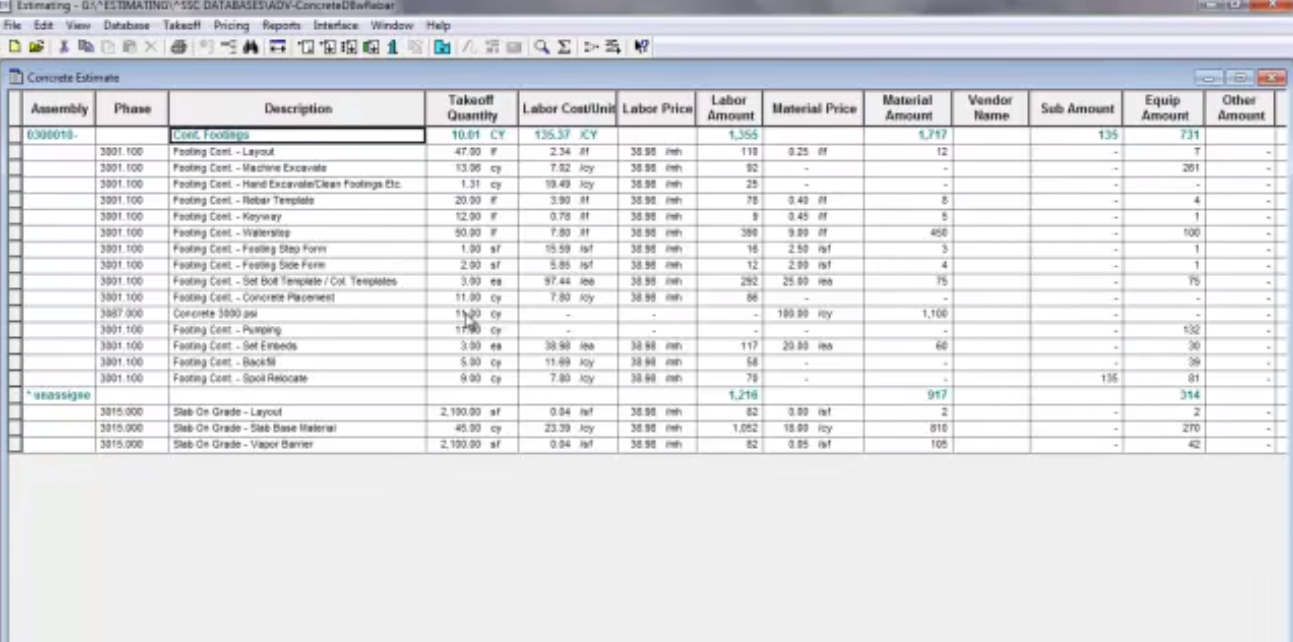Click the Description column header

297,109
